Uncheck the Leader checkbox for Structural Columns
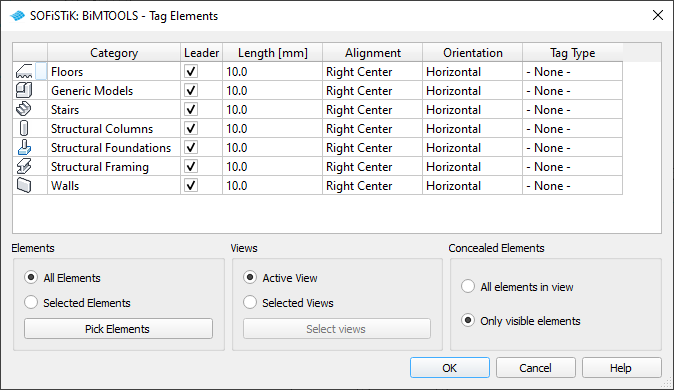Image resolution: width=674 pixels, height=390 pixels. pos(191,128)
